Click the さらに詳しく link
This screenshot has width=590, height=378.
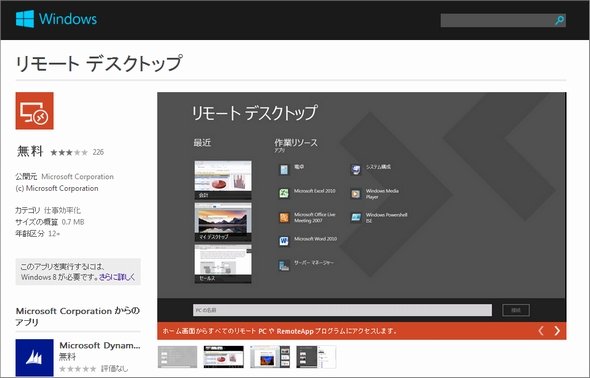click(117, 277)
